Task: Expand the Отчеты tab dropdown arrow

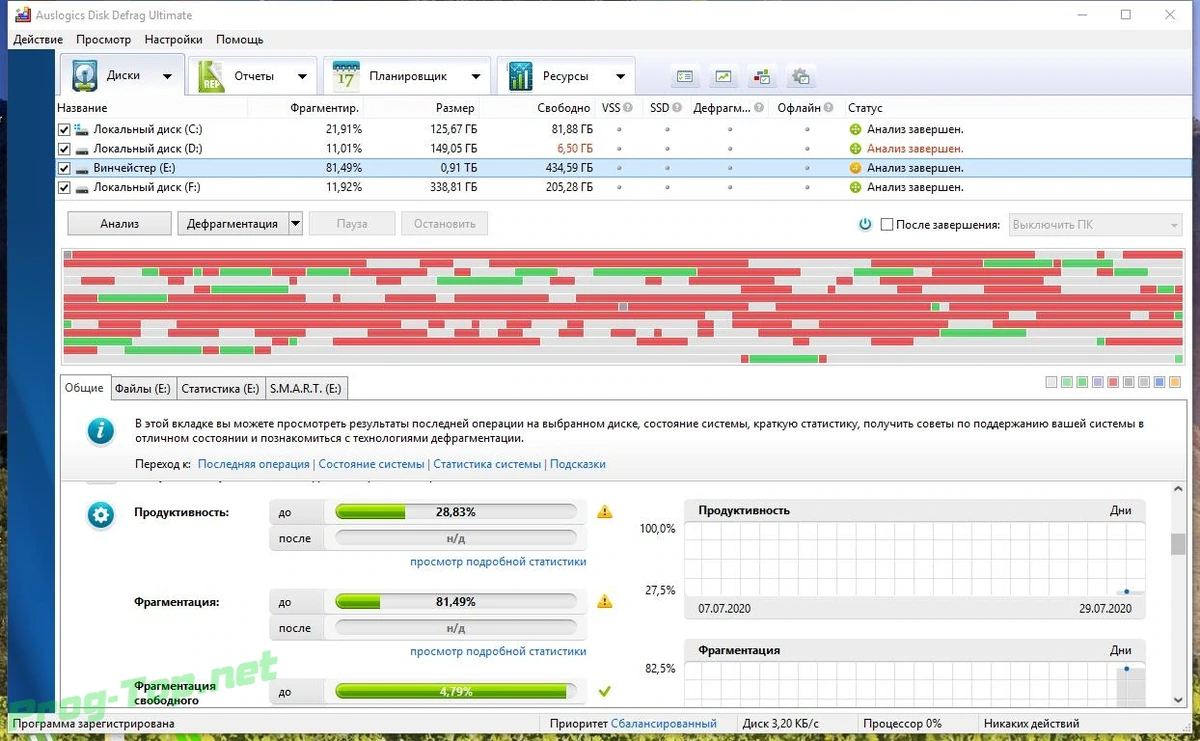Action: [x=301, y=76]
